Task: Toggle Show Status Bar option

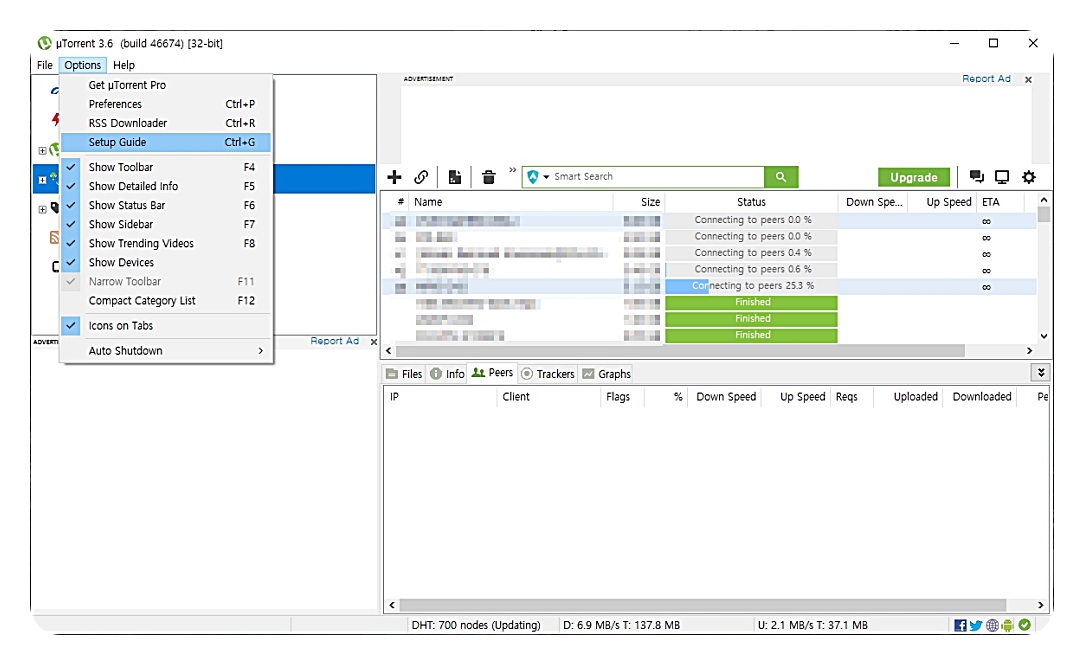Action: point(166,205)
